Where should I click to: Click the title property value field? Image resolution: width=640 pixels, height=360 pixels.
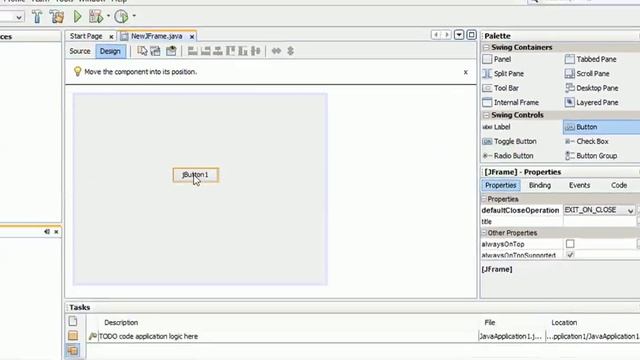tap(599, 222)
